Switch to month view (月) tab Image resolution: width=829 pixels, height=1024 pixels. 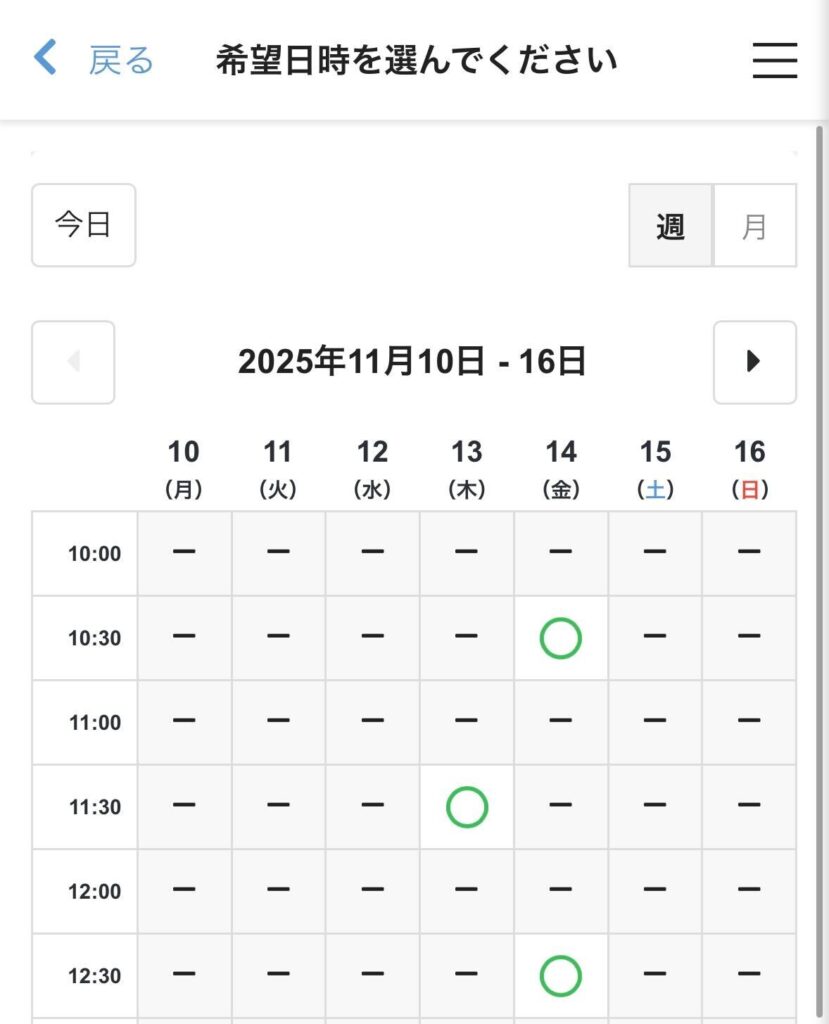(x=755, y=226)
